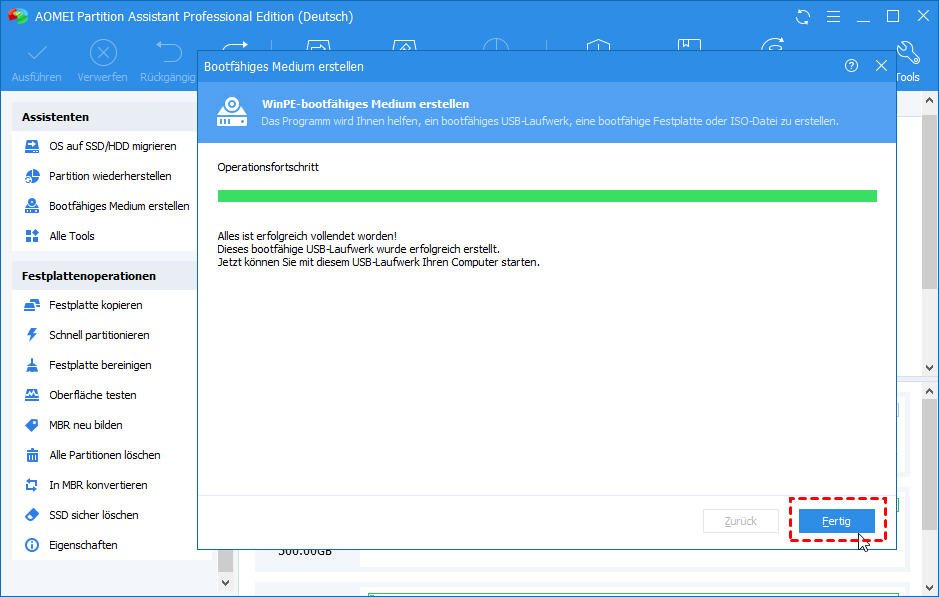The width and height of the screenshot is (939, 597).
Task: Select Festplatte bereinigen
Action: (100, 365)
